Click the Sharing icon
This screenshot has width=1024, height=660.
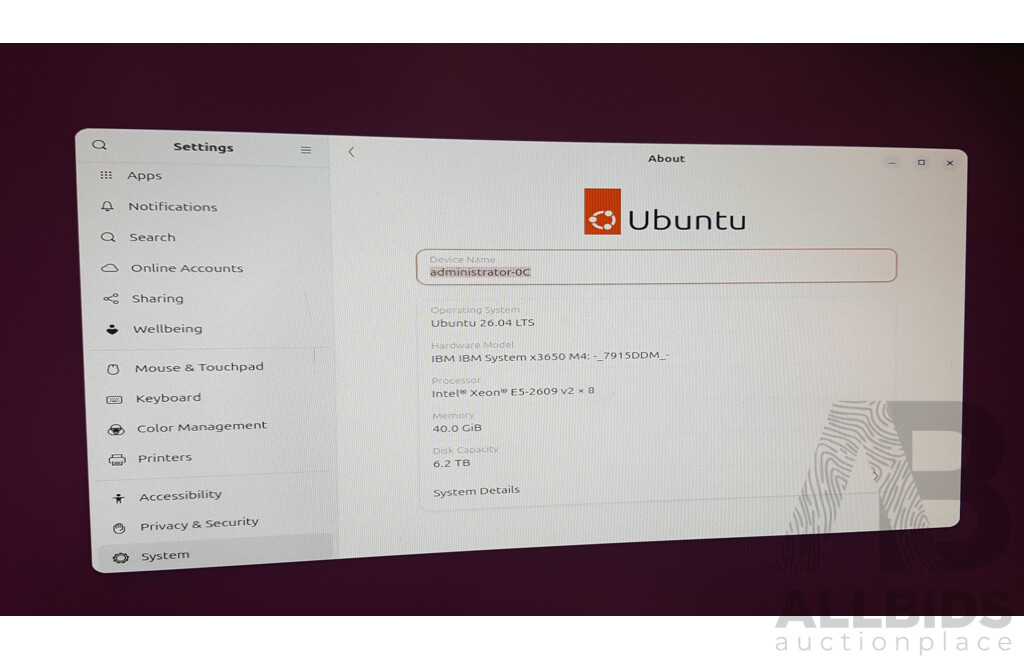[111, 298]
